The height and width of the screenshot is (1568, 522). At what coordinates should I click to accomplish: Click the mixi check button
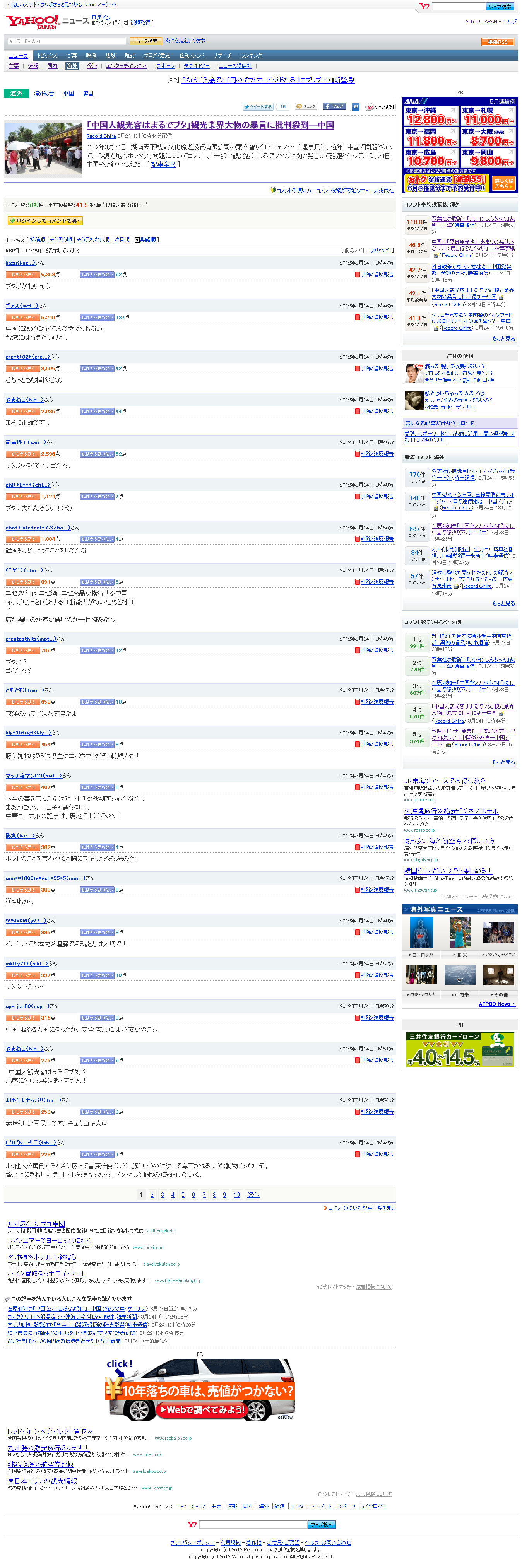[306, 106]
